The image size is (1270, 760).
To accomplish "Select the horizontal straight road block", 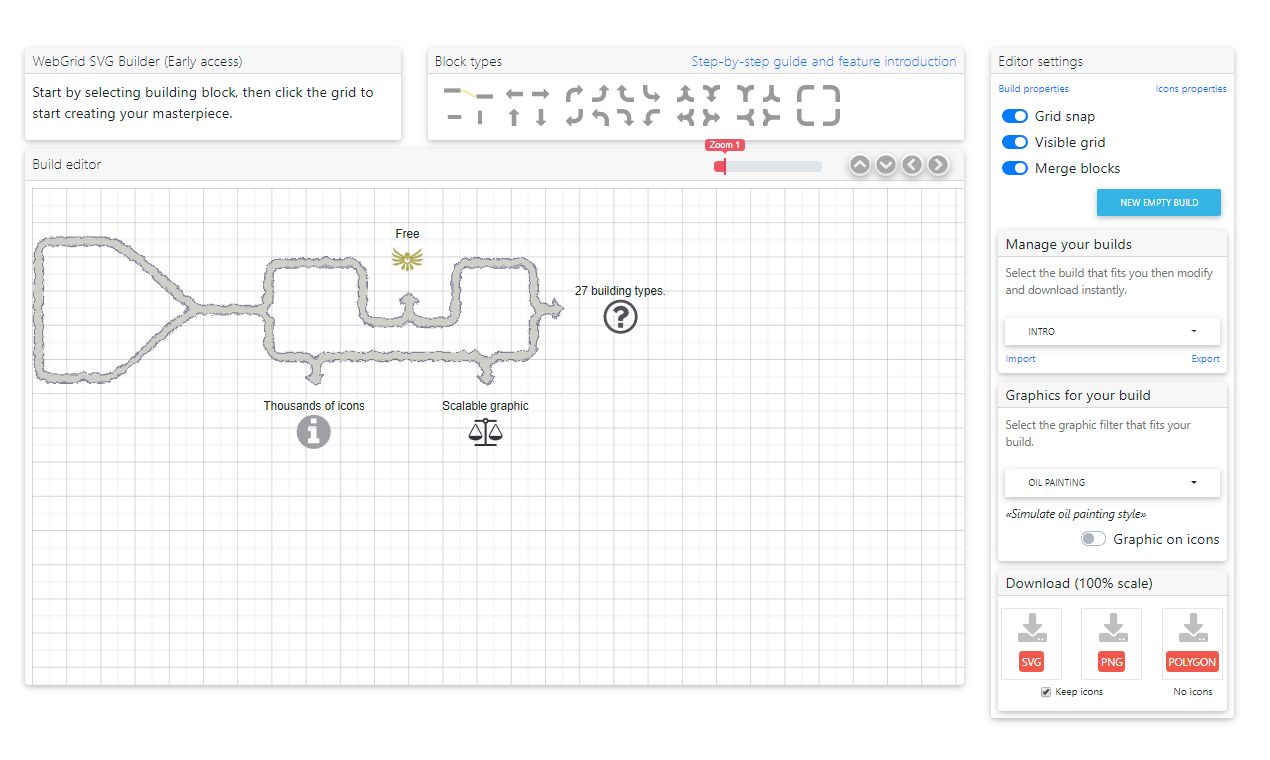I will [453, 117].
